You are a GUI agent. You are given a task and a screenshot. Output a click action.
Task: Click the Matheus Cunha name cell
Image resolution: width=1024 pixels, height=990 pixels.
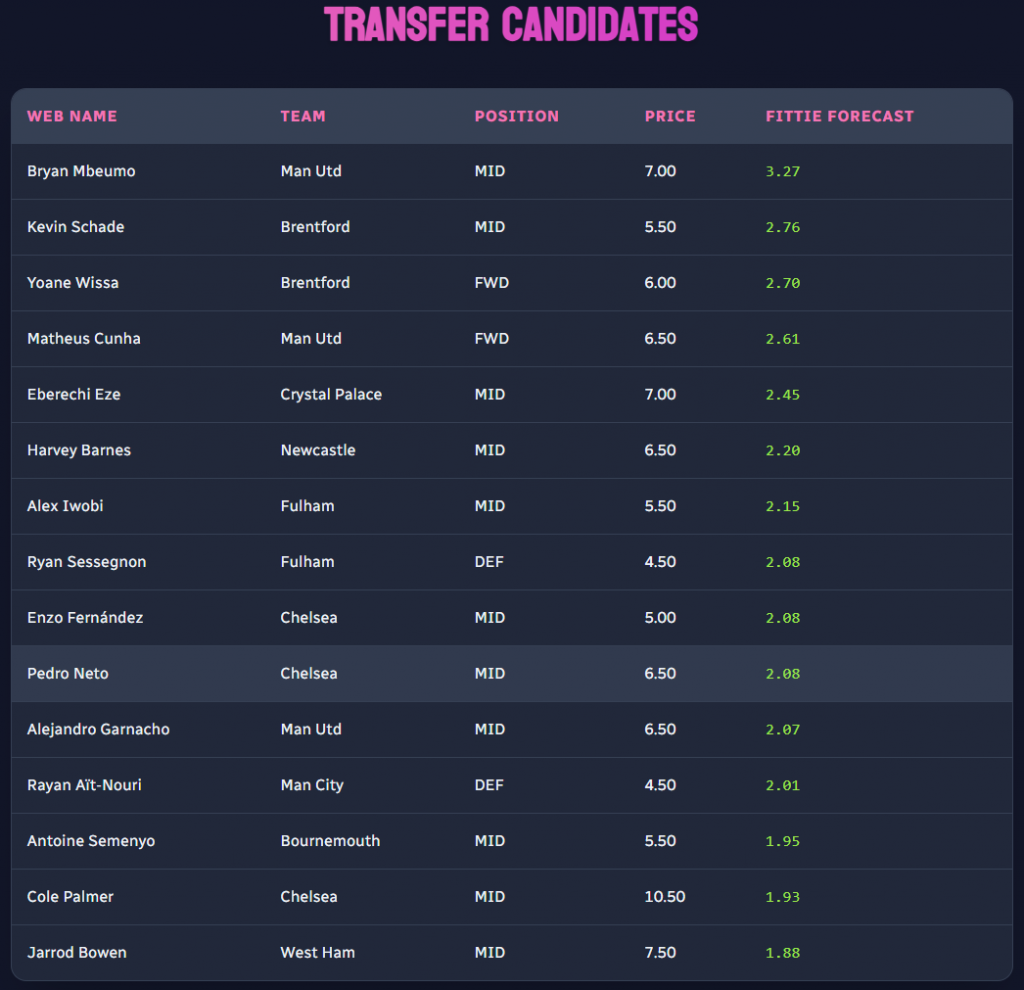click(x=84, y=339)
